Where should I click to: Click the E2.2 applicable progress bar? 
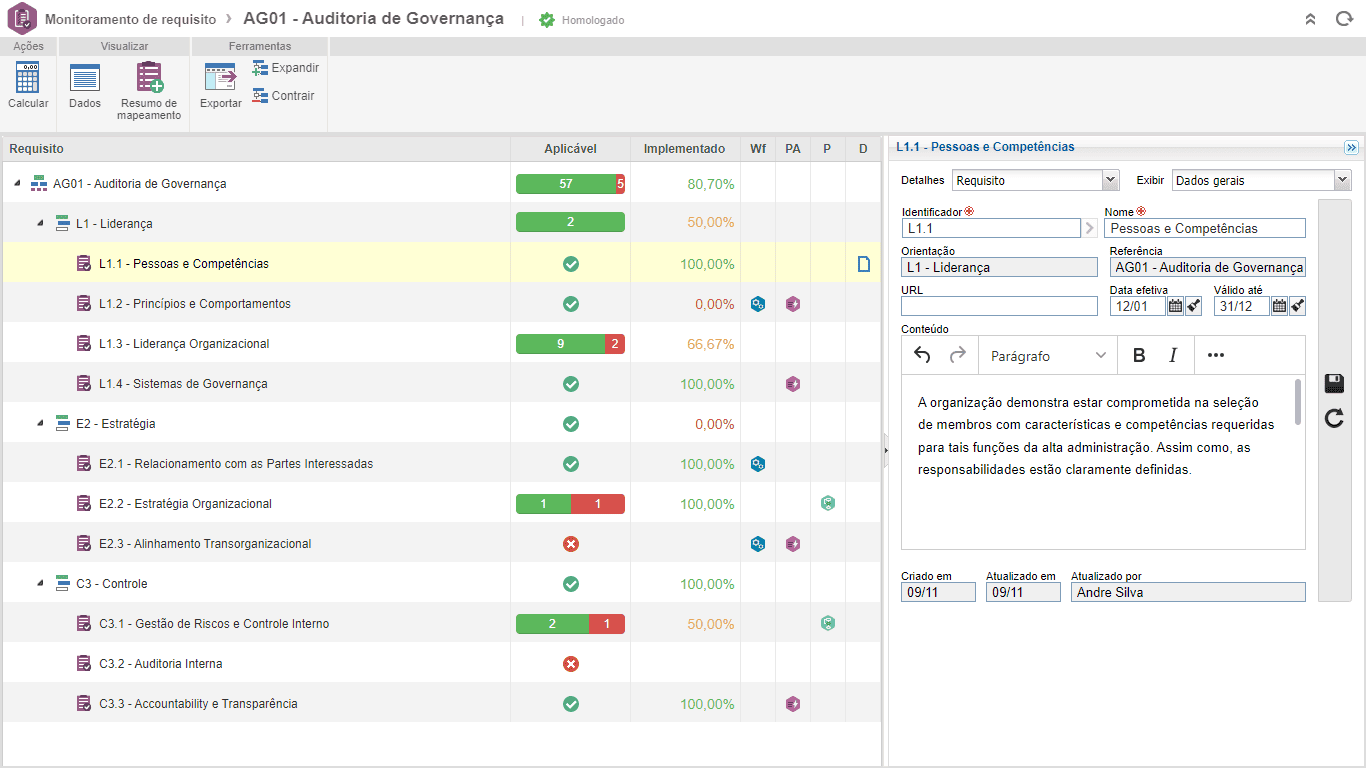coord(570,504)
